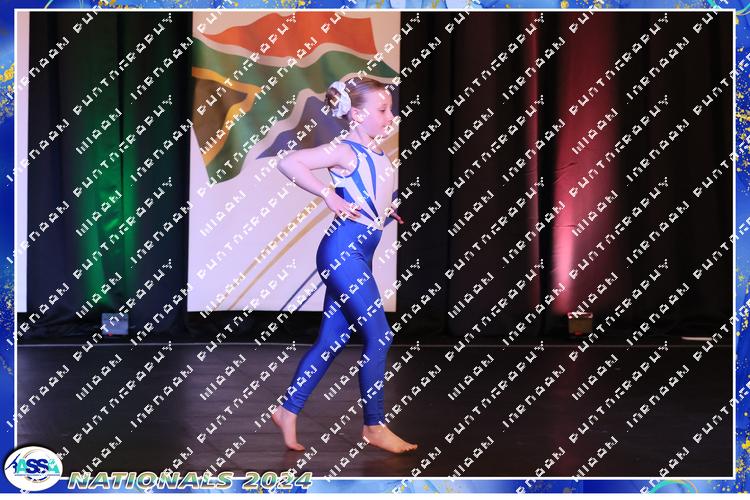Click the ASSA logo badge
This screenshot has width=750, height=500.
point(32,467)
